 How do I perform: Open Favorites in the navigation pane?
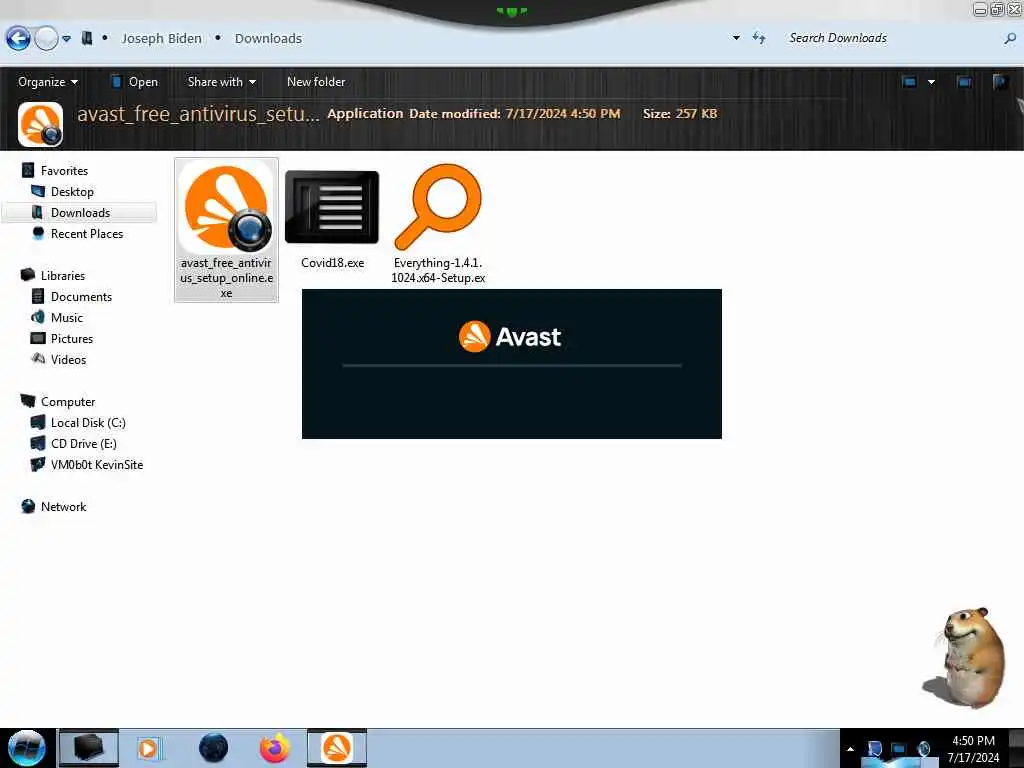pos(64,170)
